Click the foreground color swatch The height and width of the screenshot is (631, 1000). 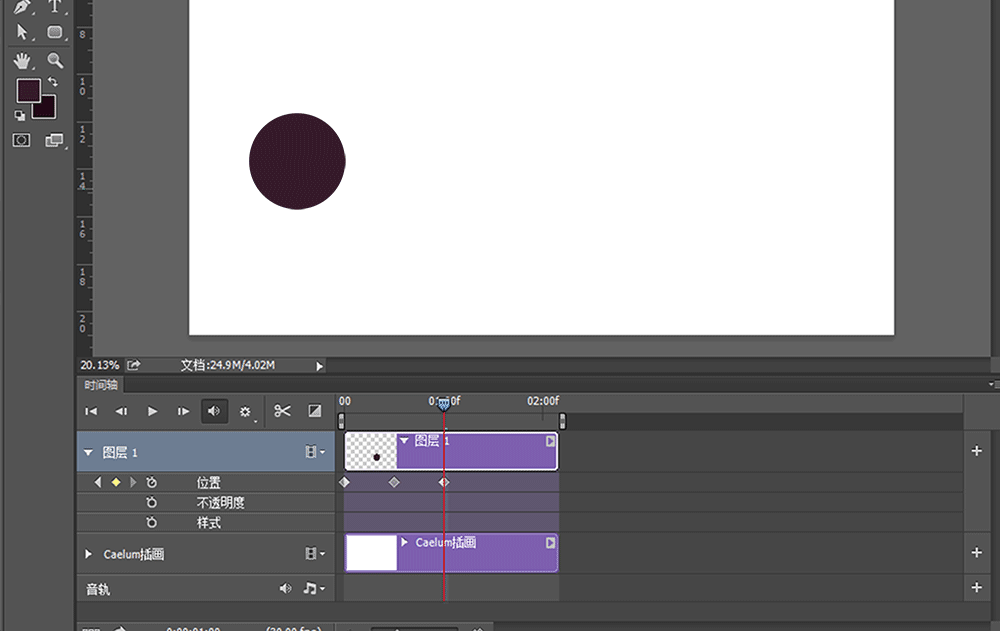(x=28, y=90)
